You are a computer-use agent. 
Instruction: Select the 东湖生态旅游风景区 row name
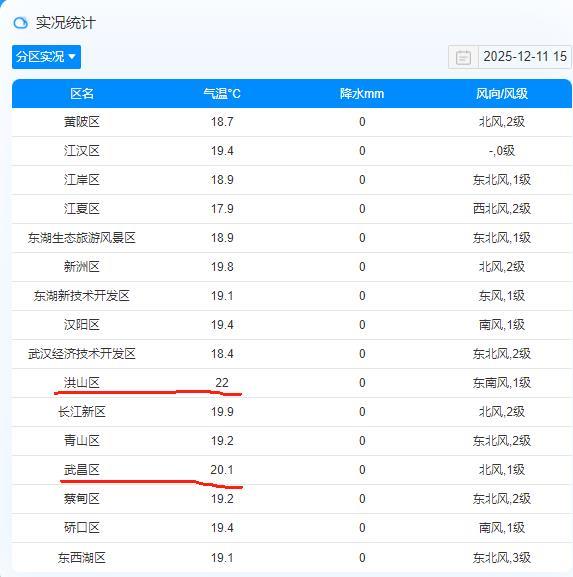(x=82, y=238)
